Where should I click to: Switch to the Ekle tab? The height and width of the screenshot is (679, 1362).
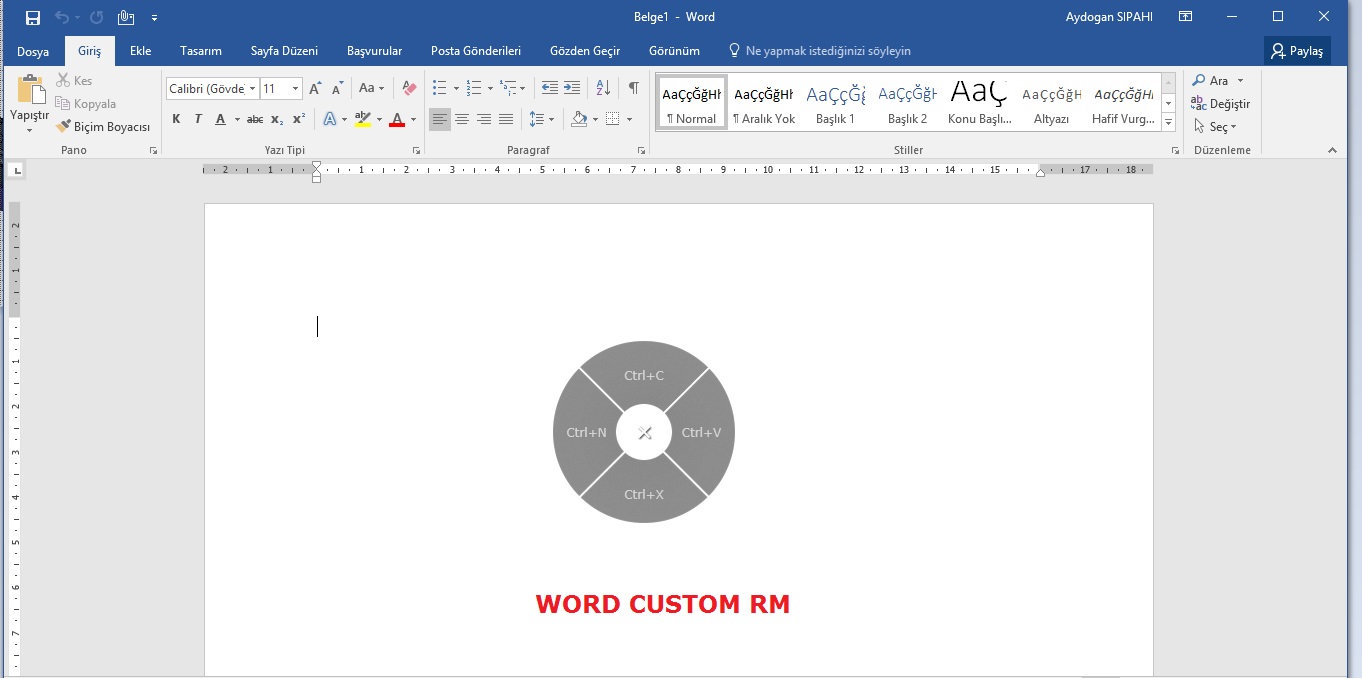click(140, 51)
